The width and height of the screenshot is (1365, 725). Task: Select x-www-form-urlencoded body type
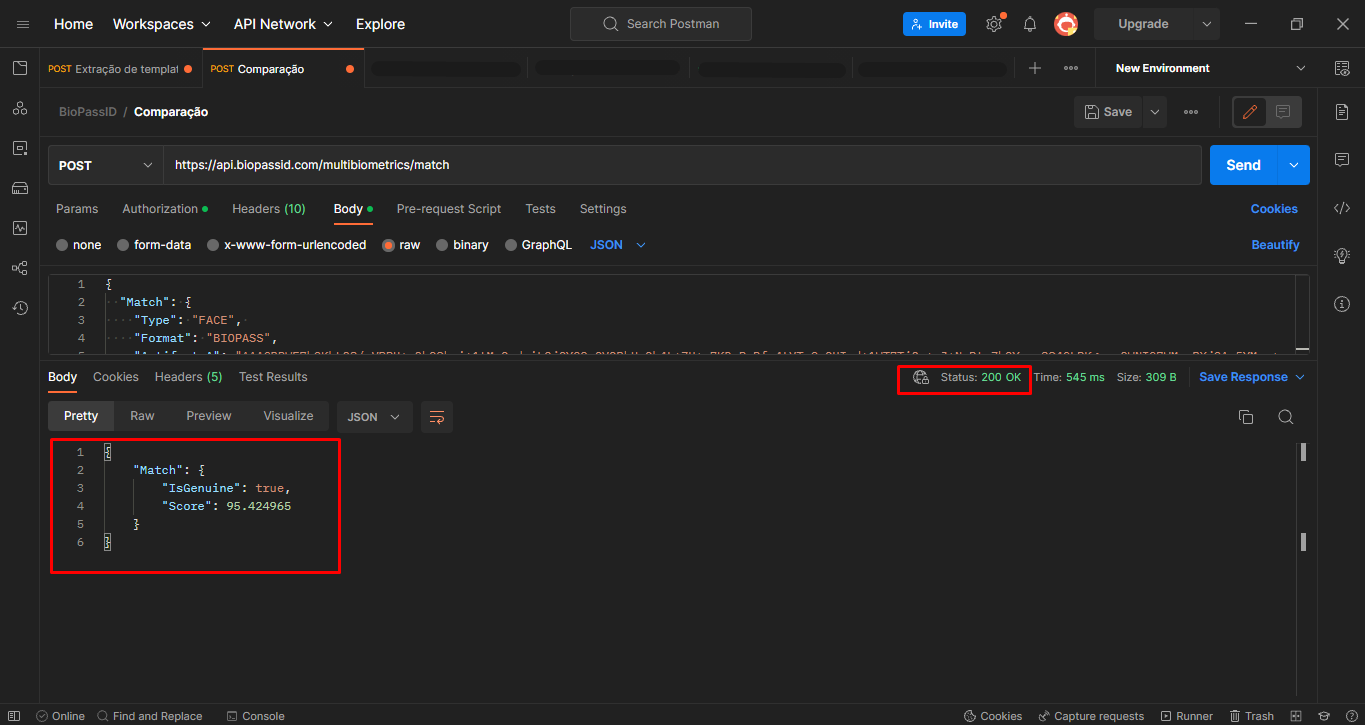pyautogui.click(x=213, y=245)
